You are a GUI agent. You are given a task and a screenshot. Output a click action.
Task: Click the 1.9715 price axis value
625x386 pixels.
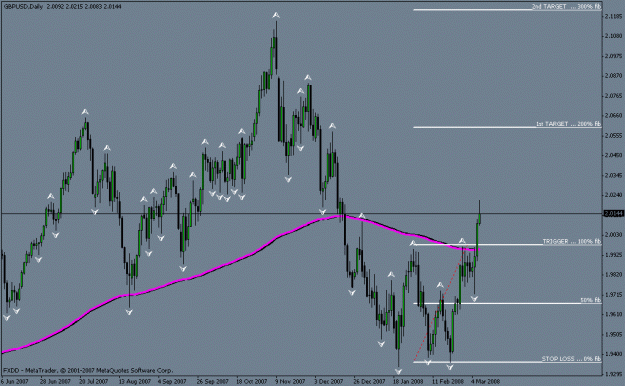pyautogui.click(x=614, y=294)
